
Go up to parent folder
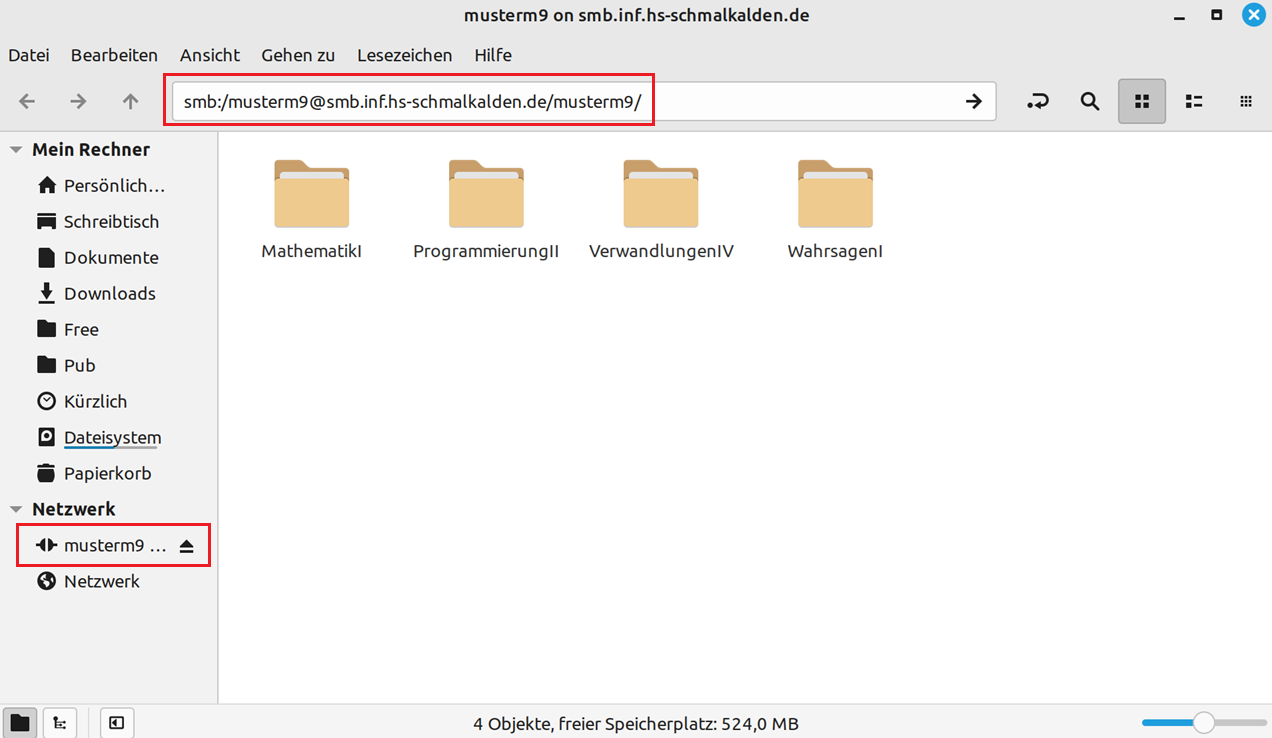[x=130, y=101]
